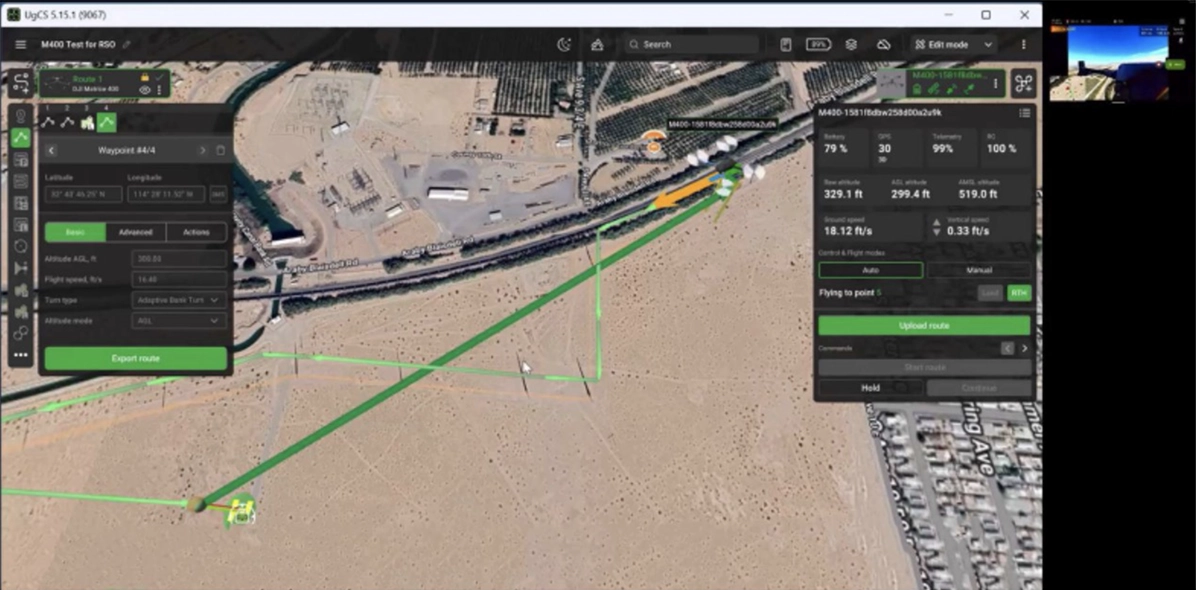Open the Edit mode dropdown
Viewport: 1196px width, 590px height.
pos(953,45)
